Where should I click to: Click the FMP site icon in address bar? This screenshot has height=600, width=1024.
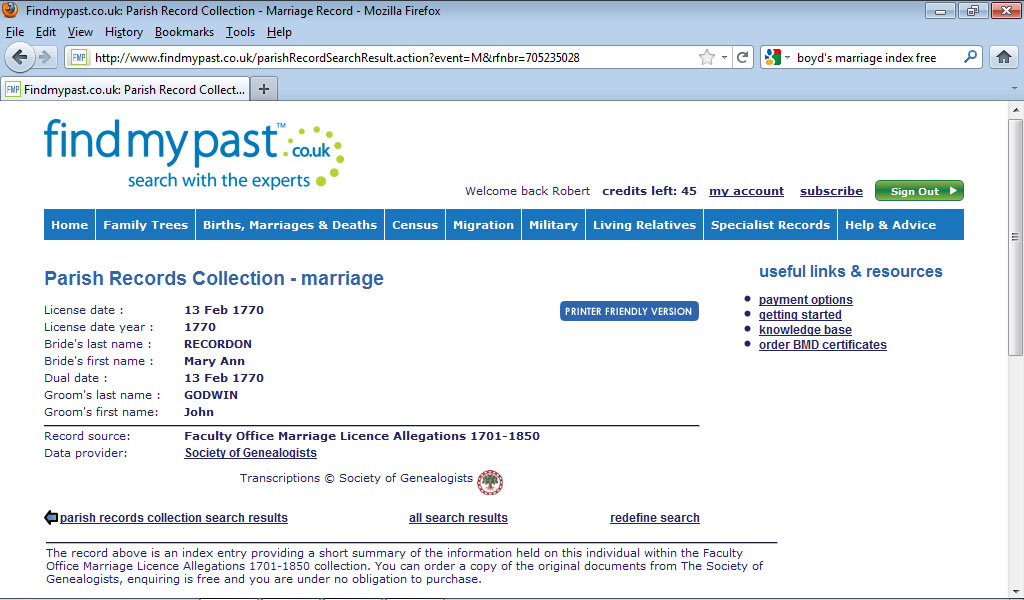[79, 57]
